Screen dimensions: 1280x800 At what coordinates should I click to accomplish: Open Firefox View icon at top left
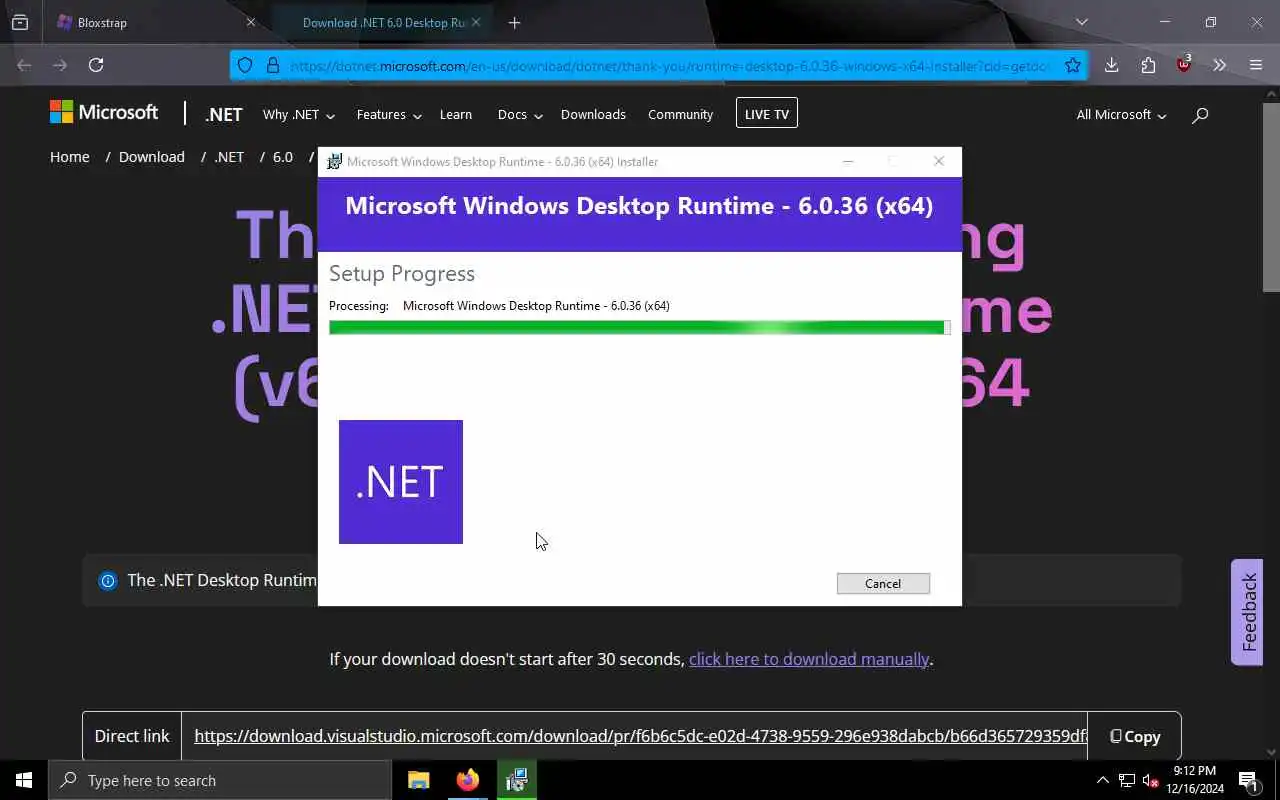tap(20, 22)
